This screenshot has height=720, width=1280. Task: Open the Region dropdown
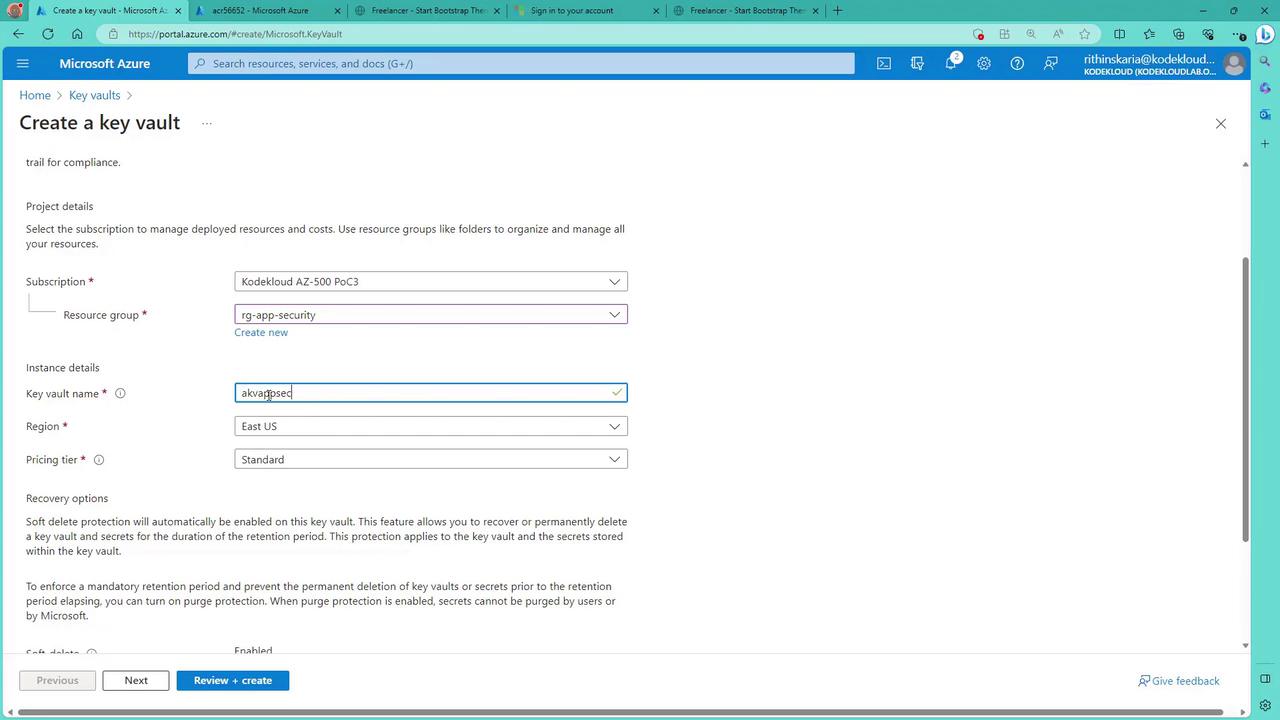tap(431, 427)
